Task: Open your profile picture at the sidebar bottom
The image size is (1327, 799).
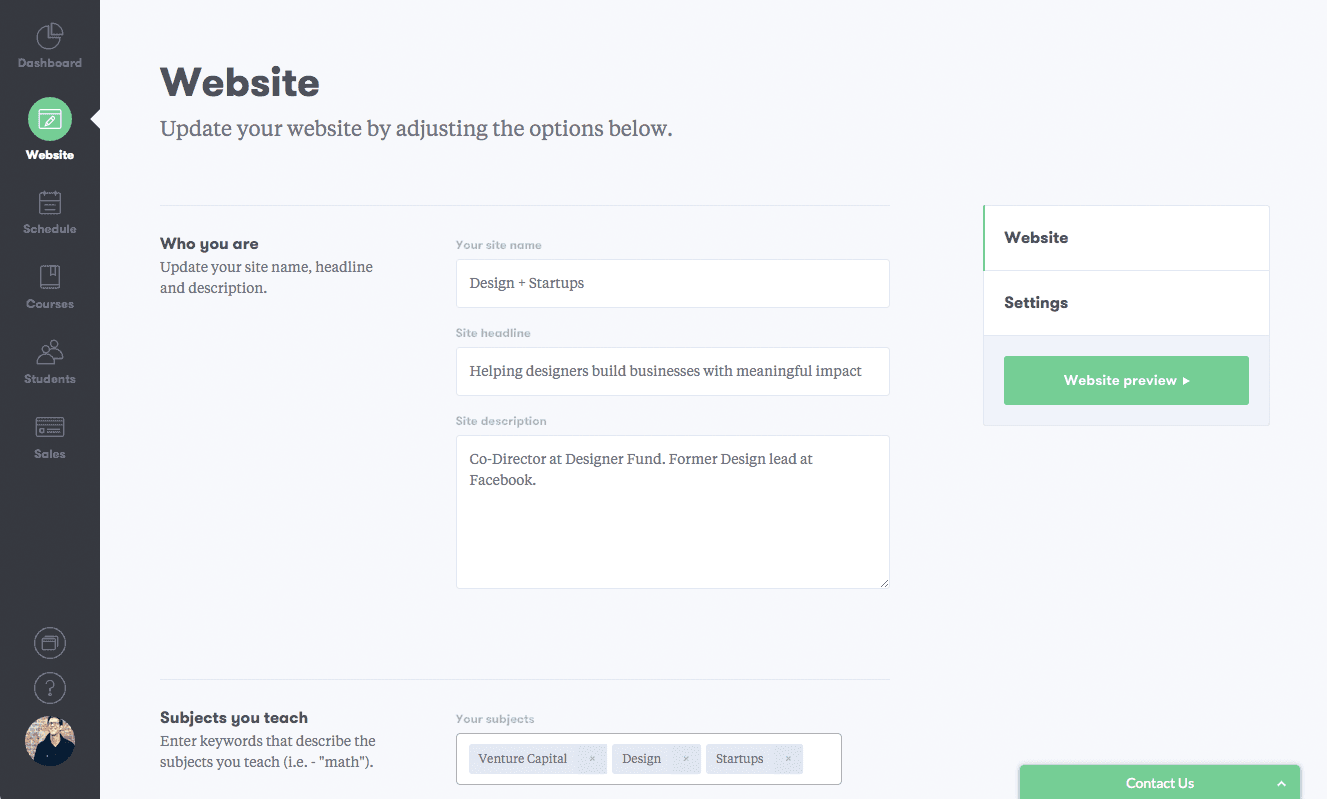Action: 49,742
